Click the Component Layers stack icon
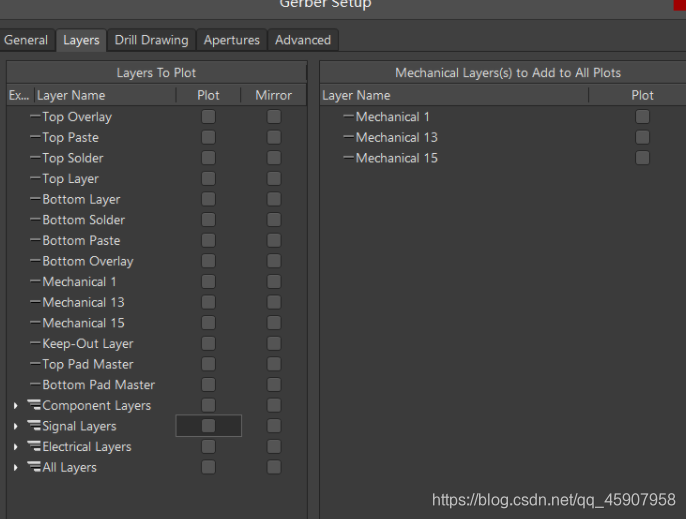This screenshot has height=519, width=686. (34, 405)
